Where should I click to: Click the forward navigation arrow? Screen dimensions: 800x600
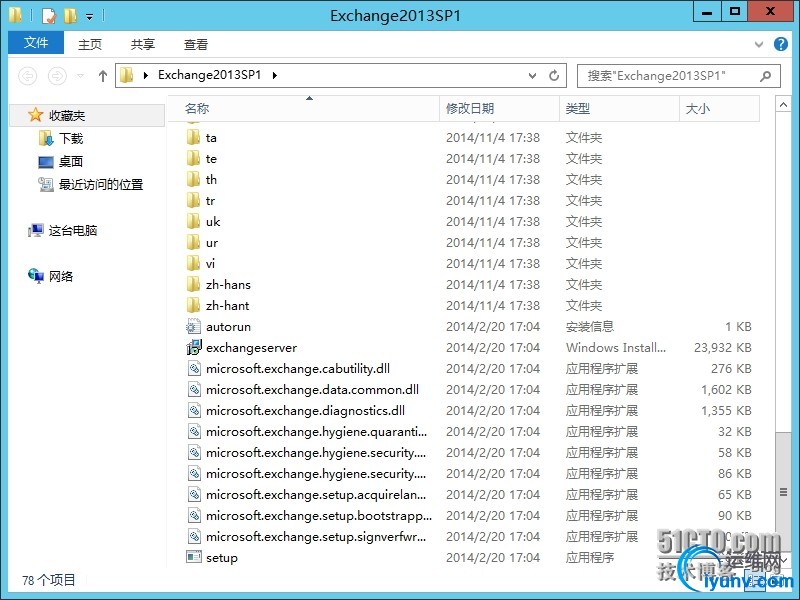(x=57, y=76)
